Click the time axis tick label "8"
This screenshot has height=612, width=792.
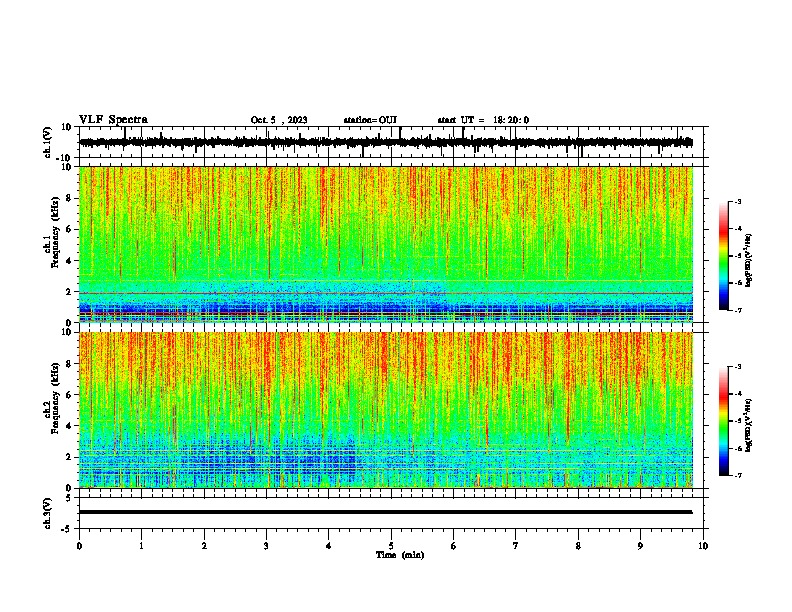tap(578, 546)
